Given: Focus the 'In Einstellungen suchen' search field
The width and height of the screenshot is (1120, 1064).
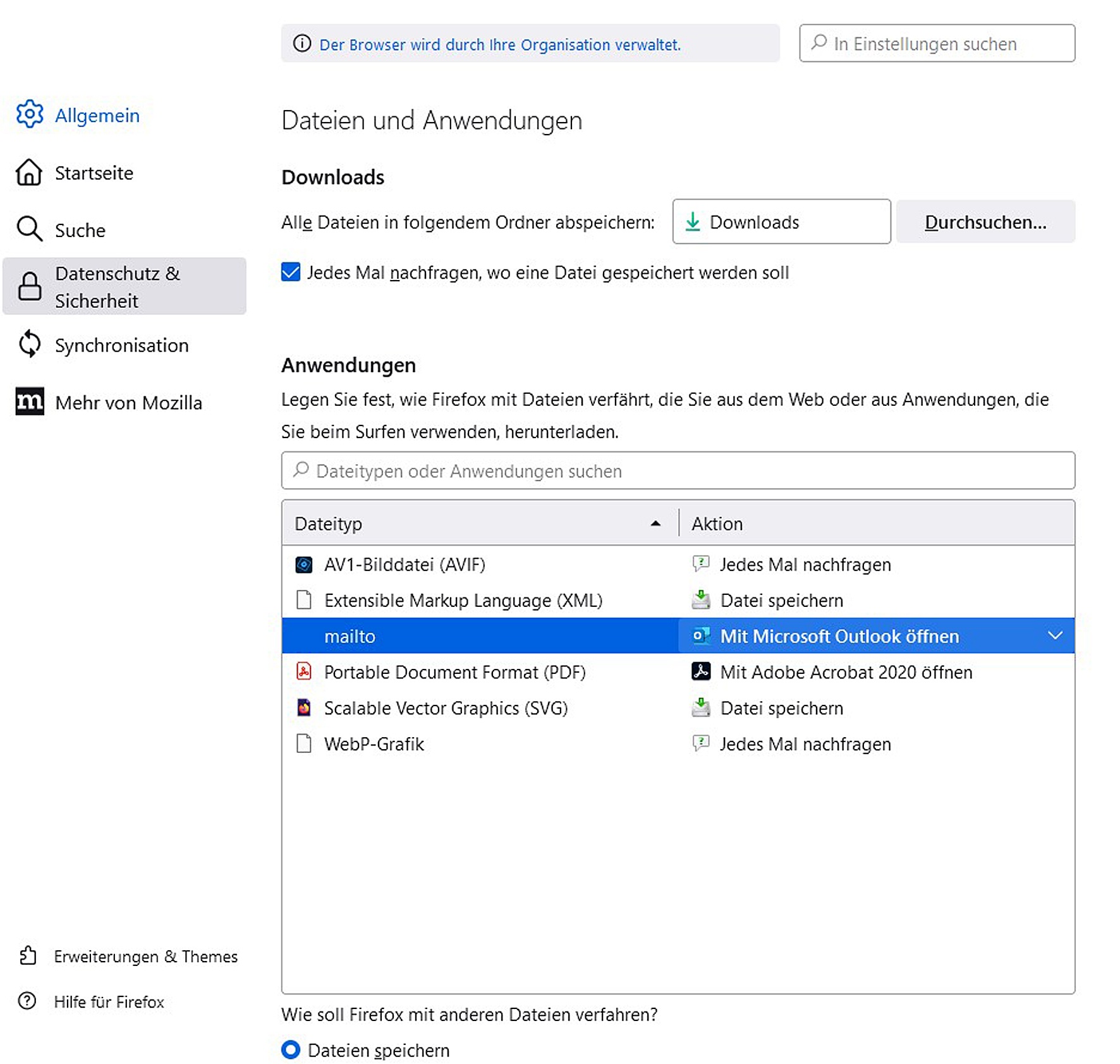Looking at the screenshot, I should (937, 44).
